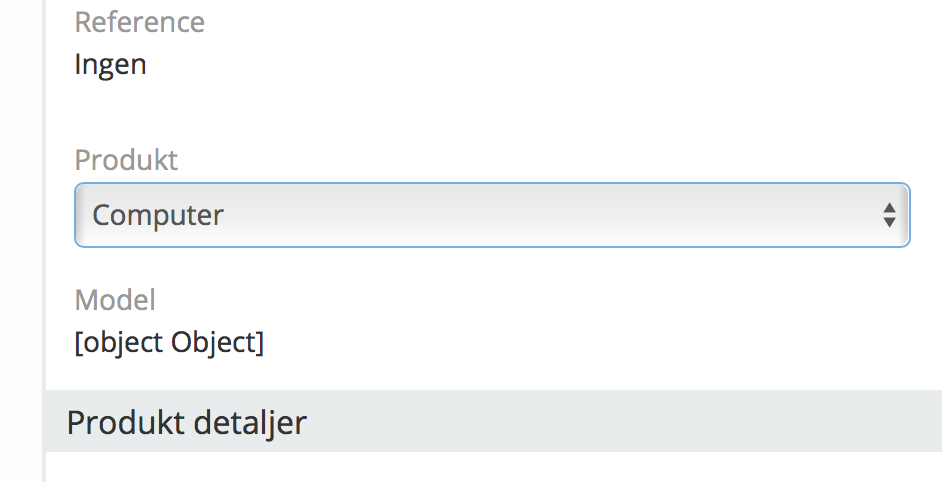Click white area below Produkt detaljer header
Viewport: 942px width, 482px height.
click(490, 467)
